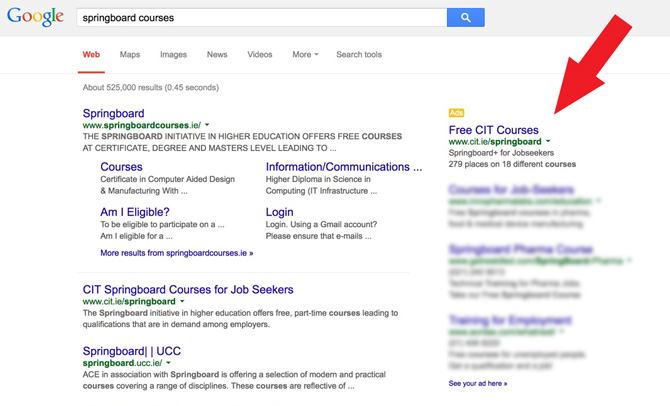Open the Free CIT Courses ad
The image size is (670, 406).
pyautogui.click(x=494, y=129)
